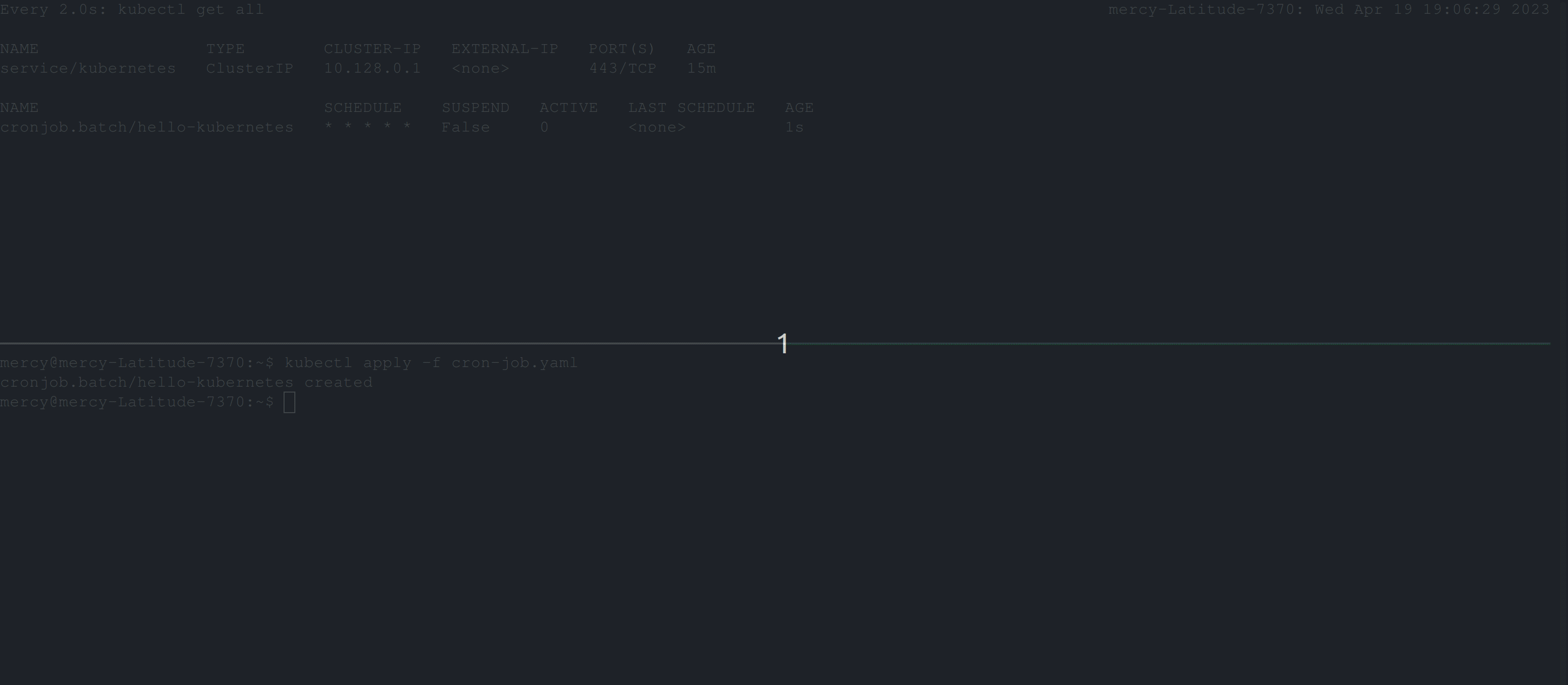The height and width of the screenshot is (685, 1568).
Task: Click the 'Every 2.0s: kubectl get all' watch header
Action: (131, 10)
